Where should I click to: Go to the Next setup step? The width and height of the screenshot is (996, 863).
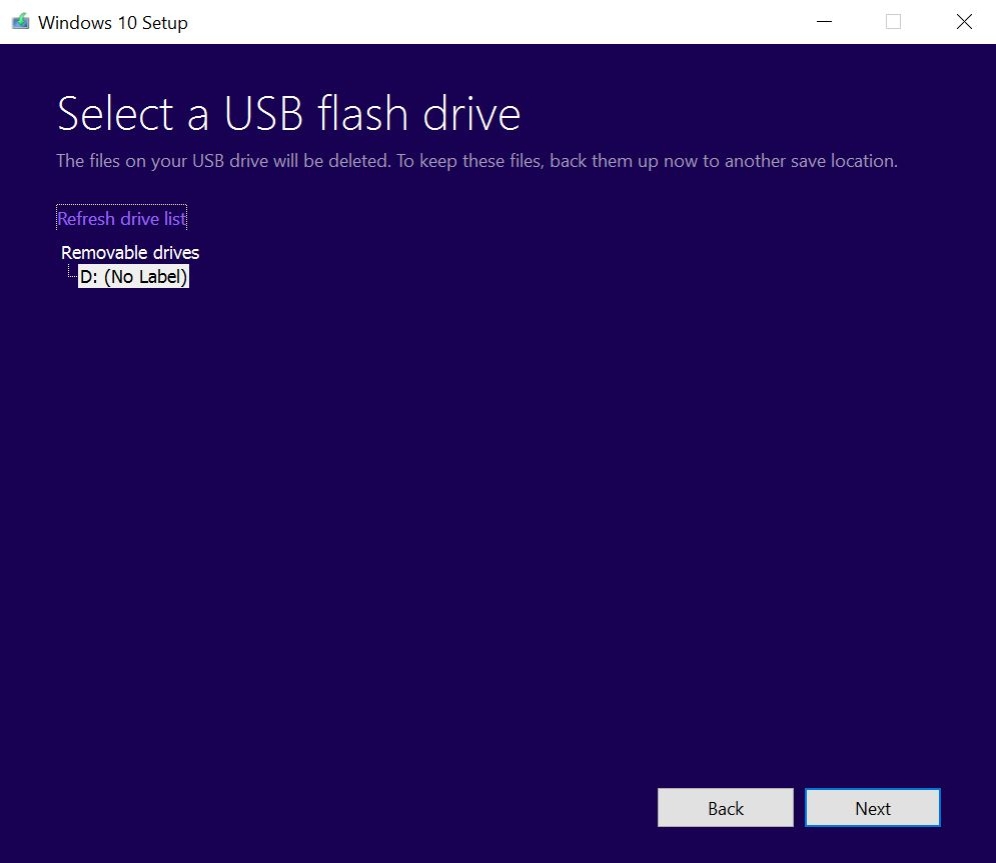coord(872,808)
